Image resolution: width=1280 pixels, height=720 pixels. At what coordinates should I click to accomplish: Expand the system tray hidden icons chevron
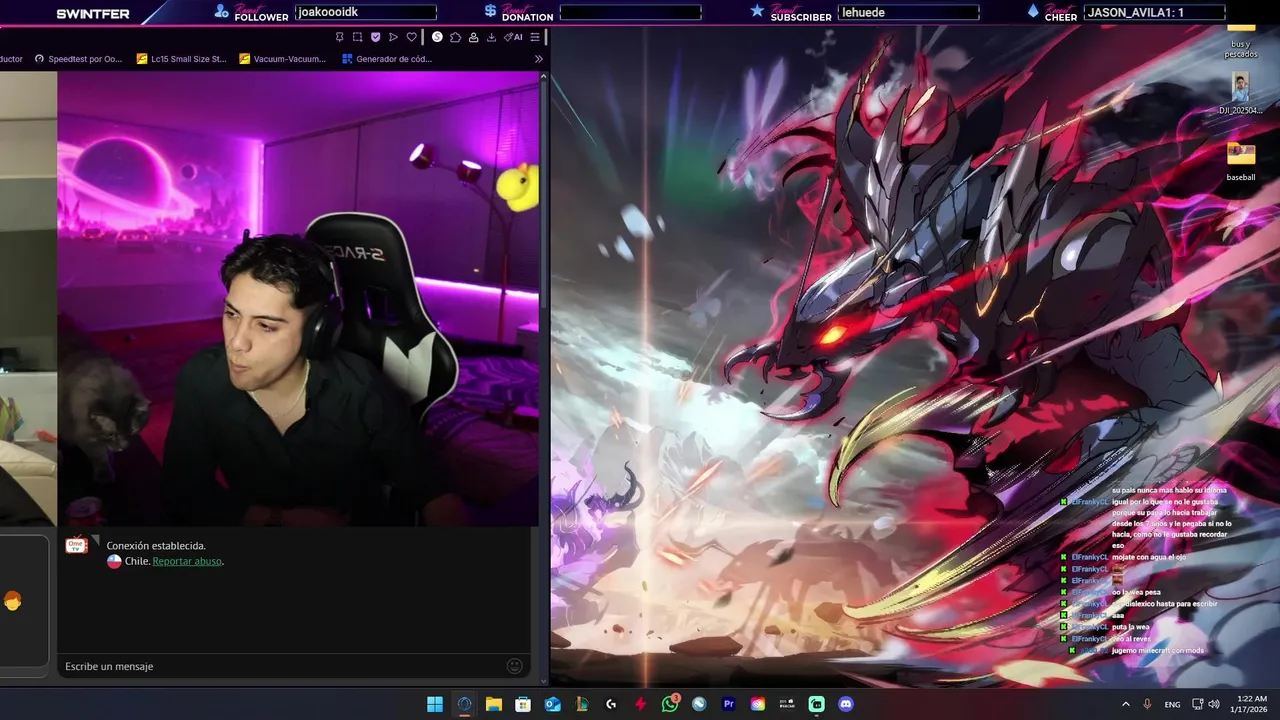(x=1125, y=704)
